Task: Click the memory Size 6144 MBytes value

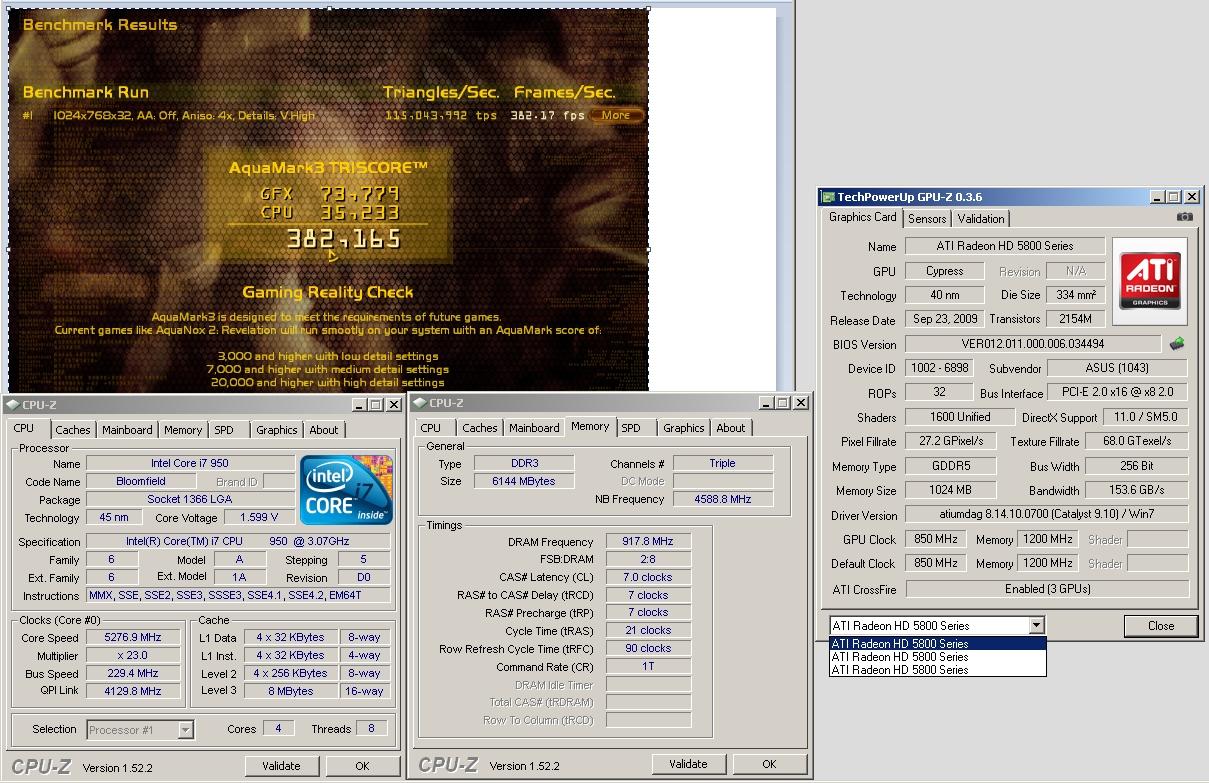Action: coord(523,481)
